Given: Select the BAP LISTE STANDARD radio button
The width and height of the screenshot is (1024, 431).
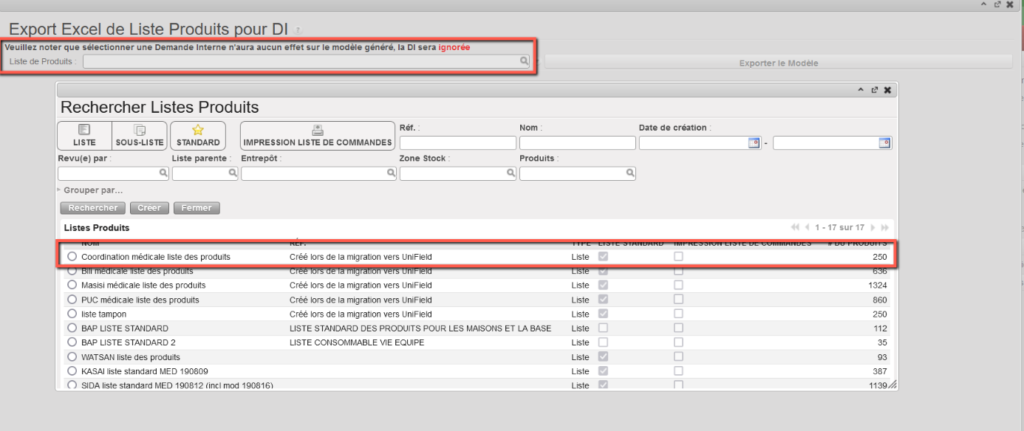Looking at the screenshot, I should [x=72, y=328].
